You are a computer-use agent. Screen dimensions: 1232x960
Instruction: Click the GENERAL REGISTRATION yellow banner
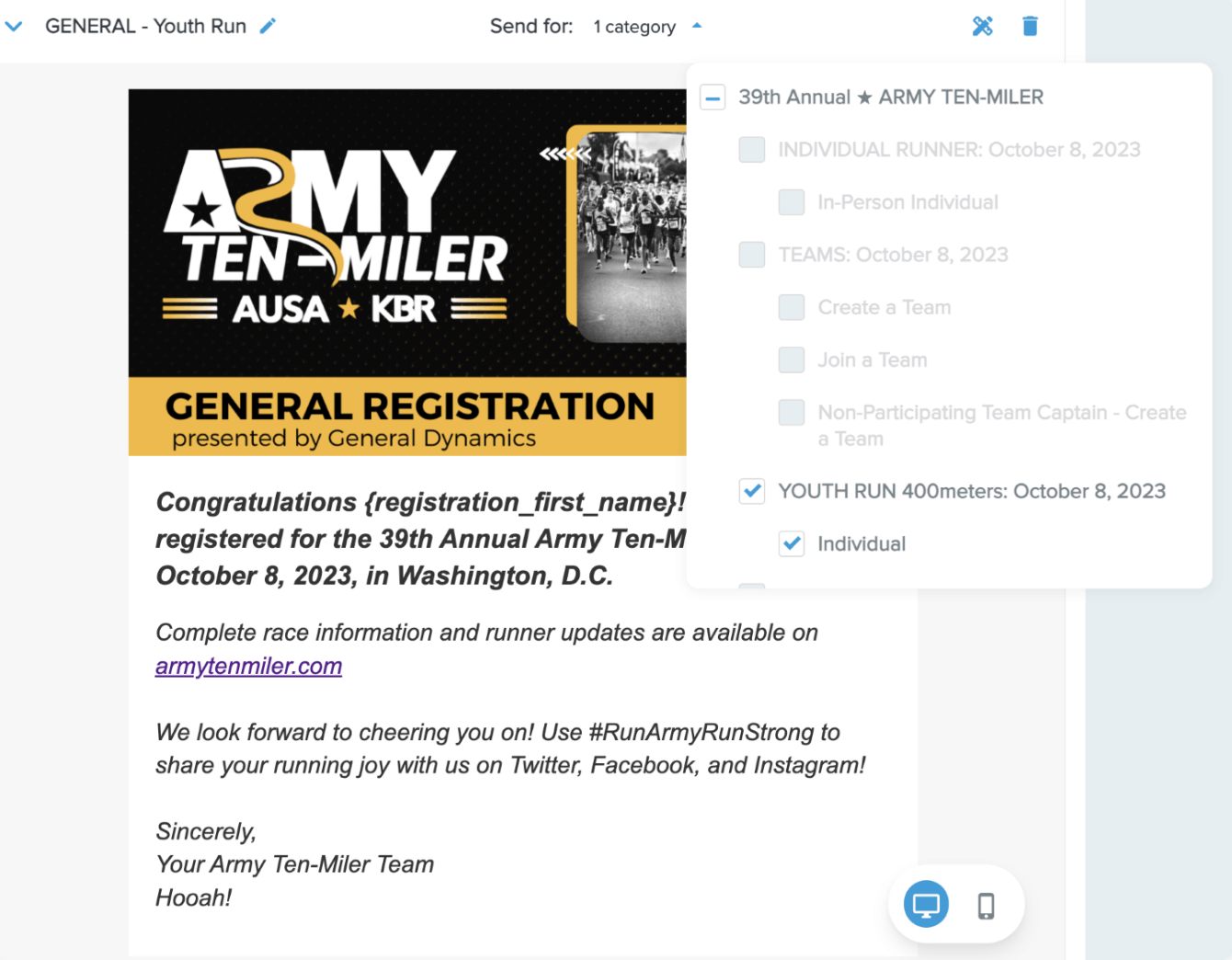[x=407, y=417]
